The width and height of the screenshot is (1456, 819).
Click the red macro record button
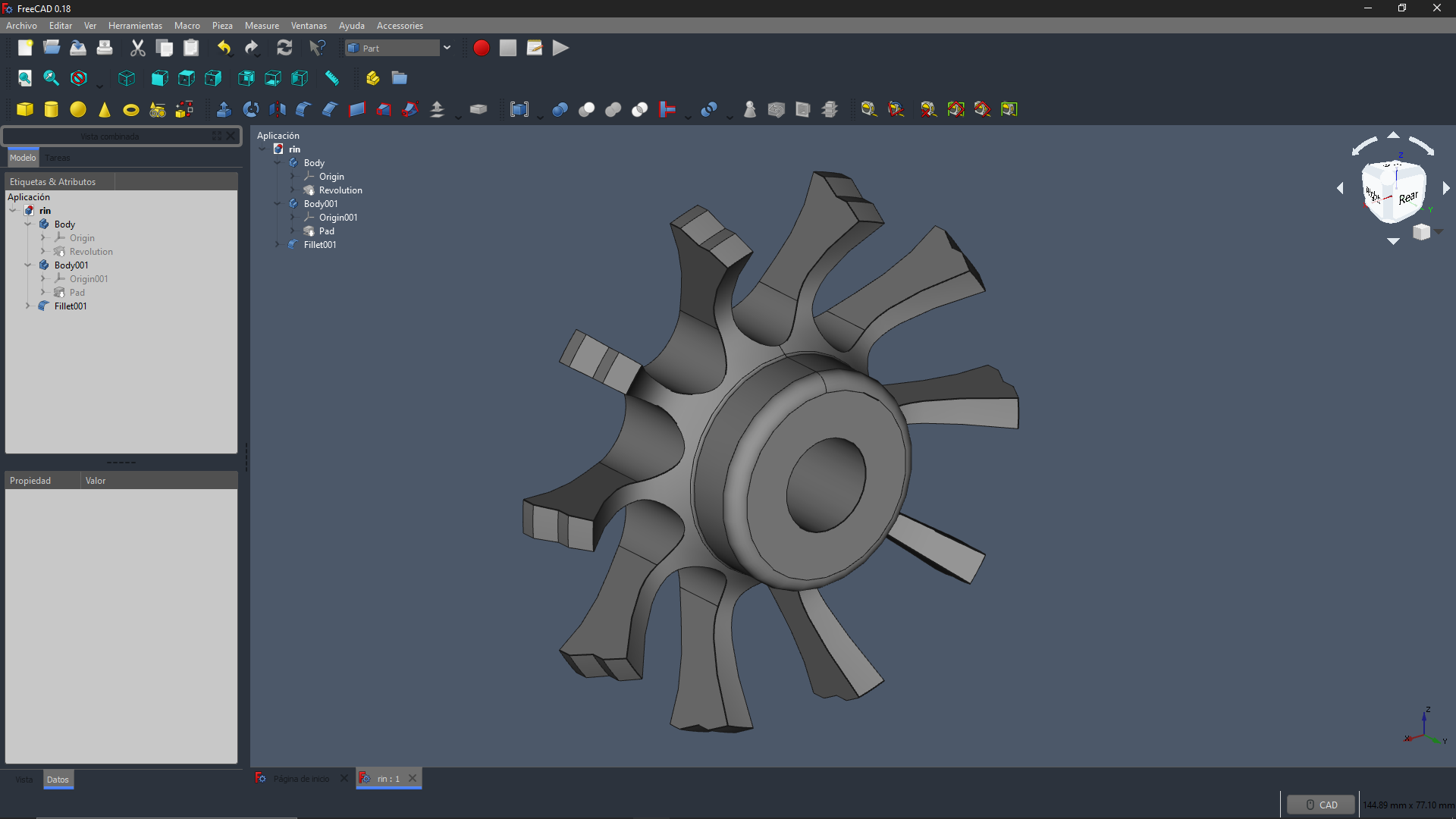pos(481,48)
